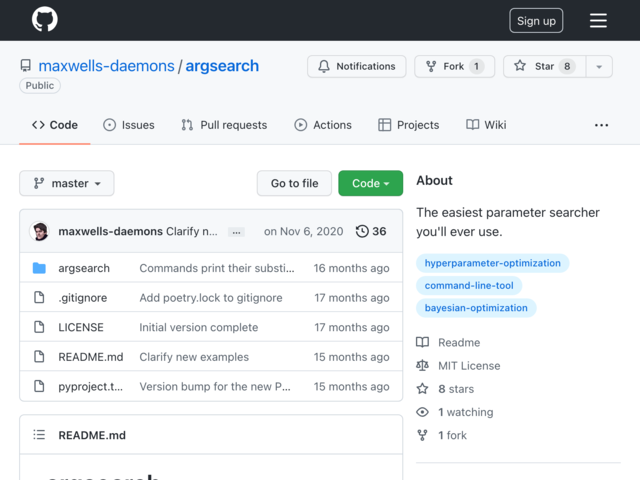View the 36 commits history
640x480 pixels.
point(371,231)
